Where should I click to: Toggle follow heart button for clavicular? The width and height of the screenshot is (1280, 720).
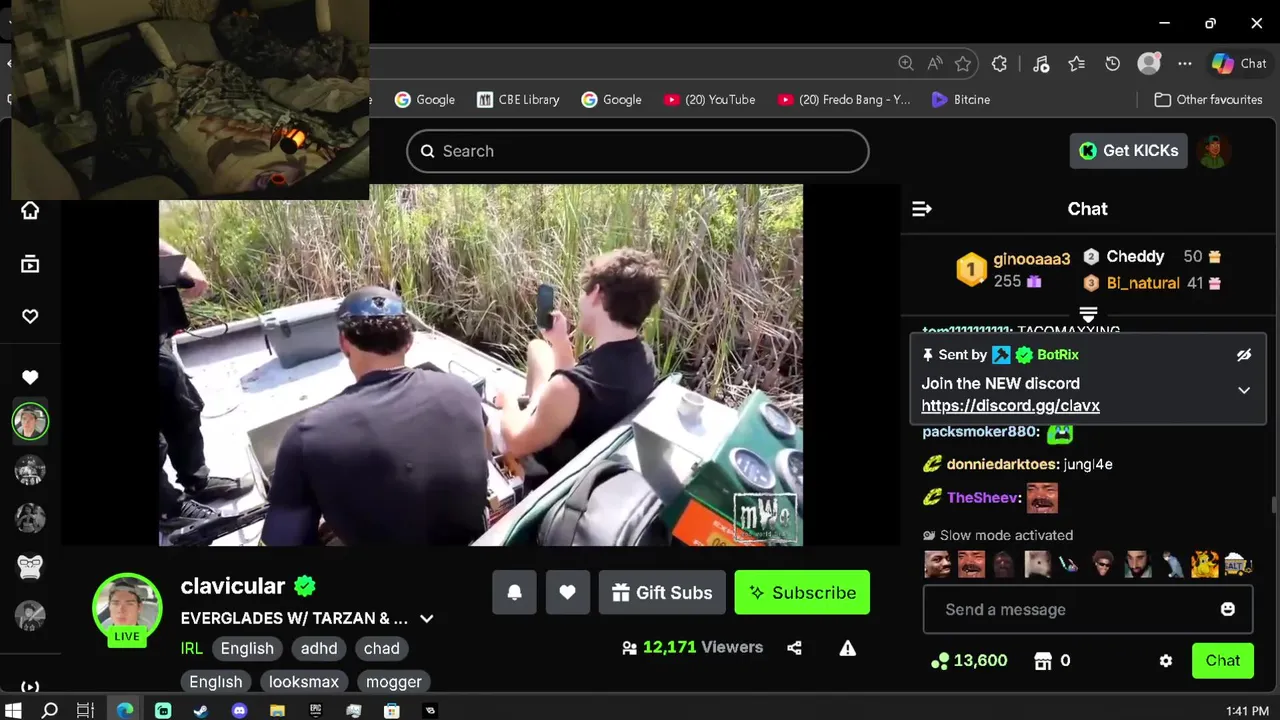(x=567, y=592)
